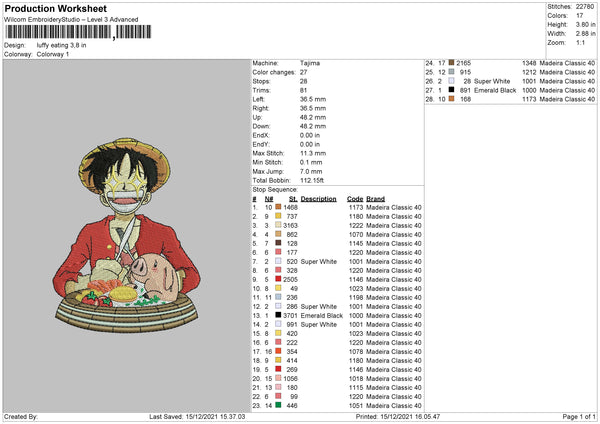Click the design name "luffy eating 3,8 in"

tap(61, 45)
